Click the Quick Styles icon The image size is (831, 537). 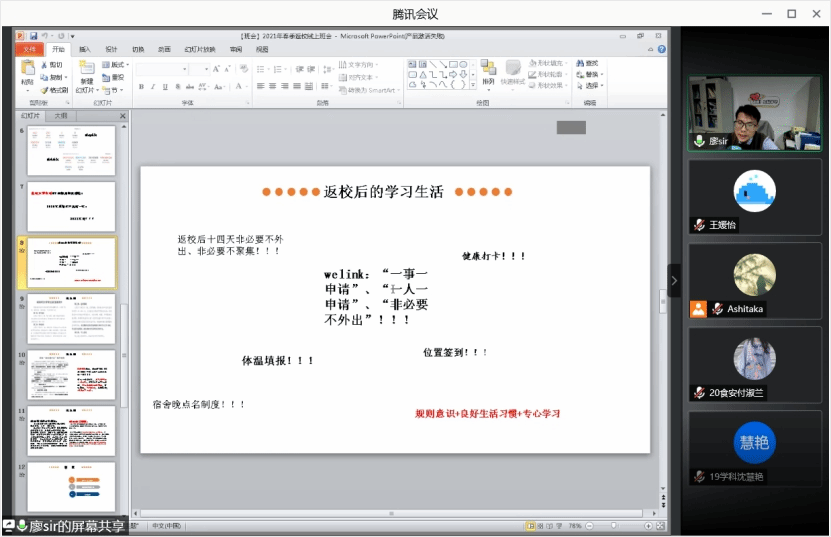(x=513, y=73)
